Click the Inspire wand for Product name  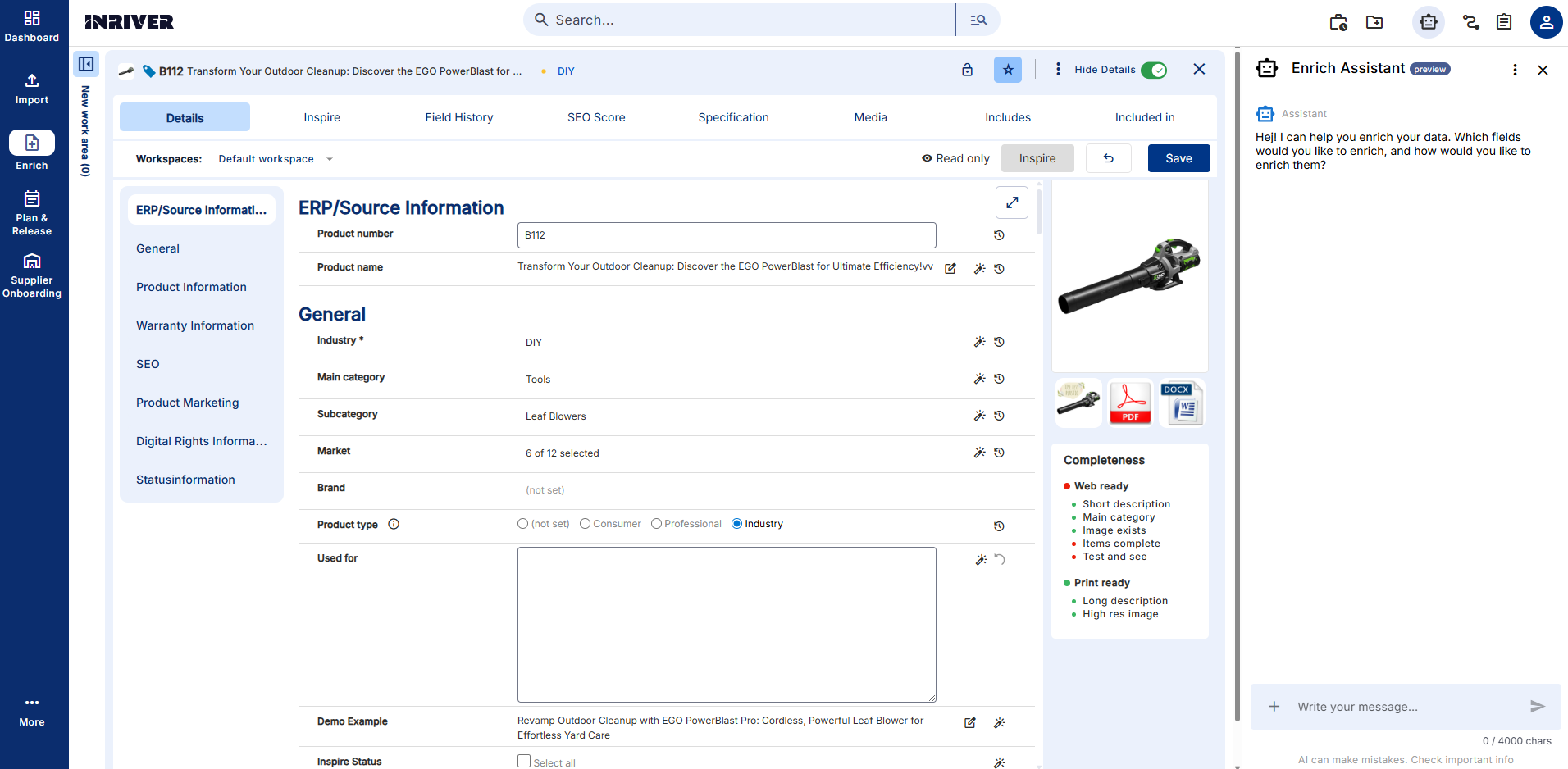(979, 269)
